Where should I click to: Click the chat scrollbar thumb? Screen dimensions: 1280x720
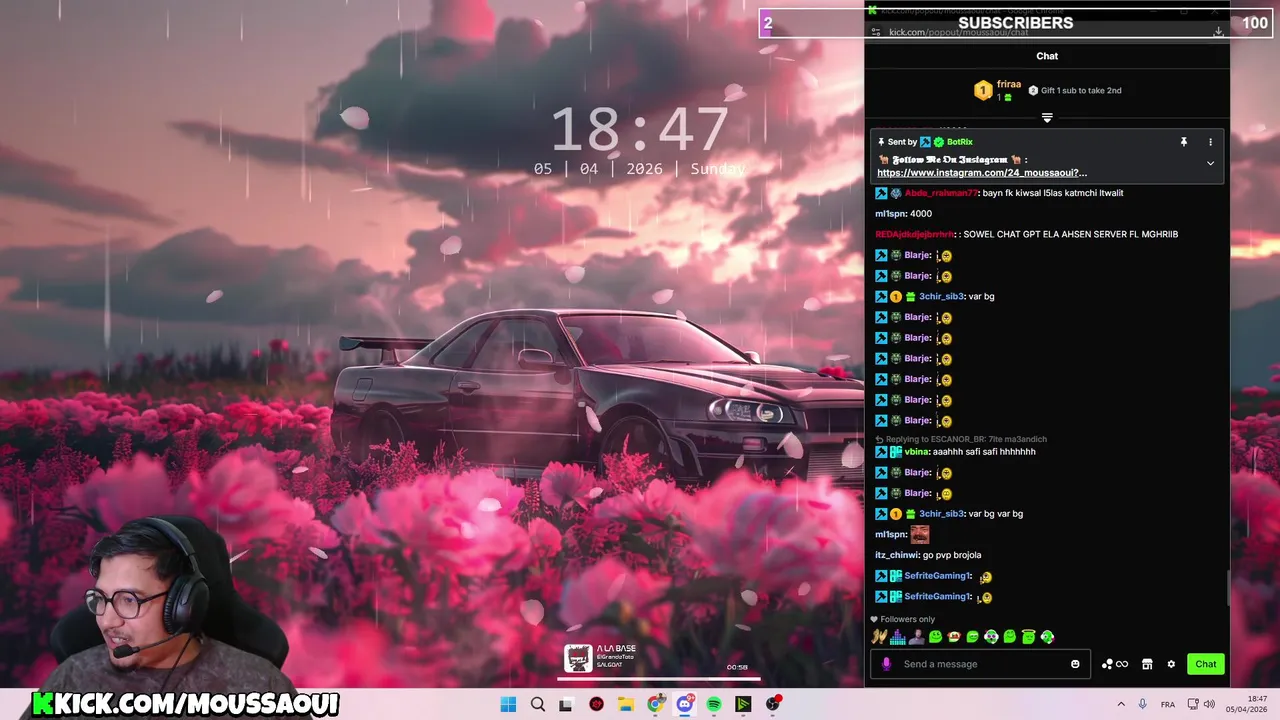[x=1227, y=588]
